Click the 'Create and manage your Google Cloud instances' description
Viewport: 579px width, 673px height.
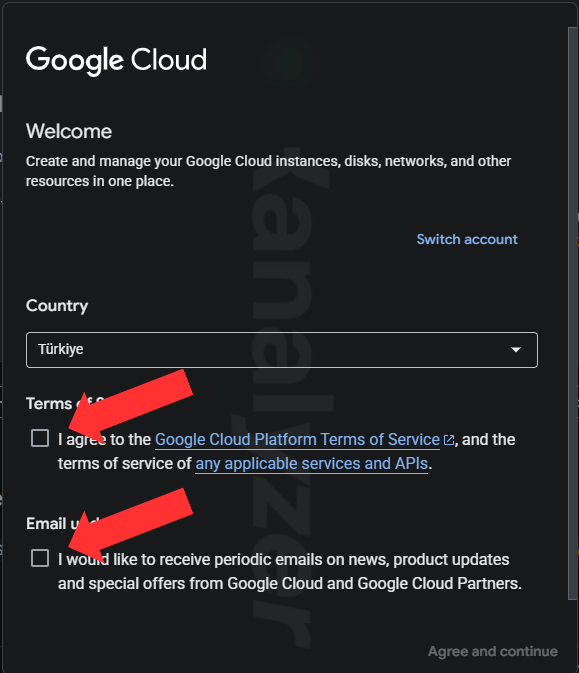coord(268,171)
